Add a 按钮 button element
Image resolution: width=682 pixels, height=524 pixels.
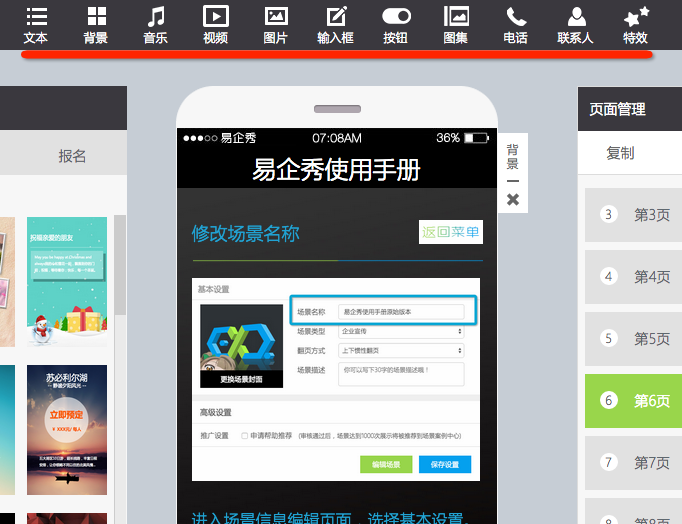[396, 25]
